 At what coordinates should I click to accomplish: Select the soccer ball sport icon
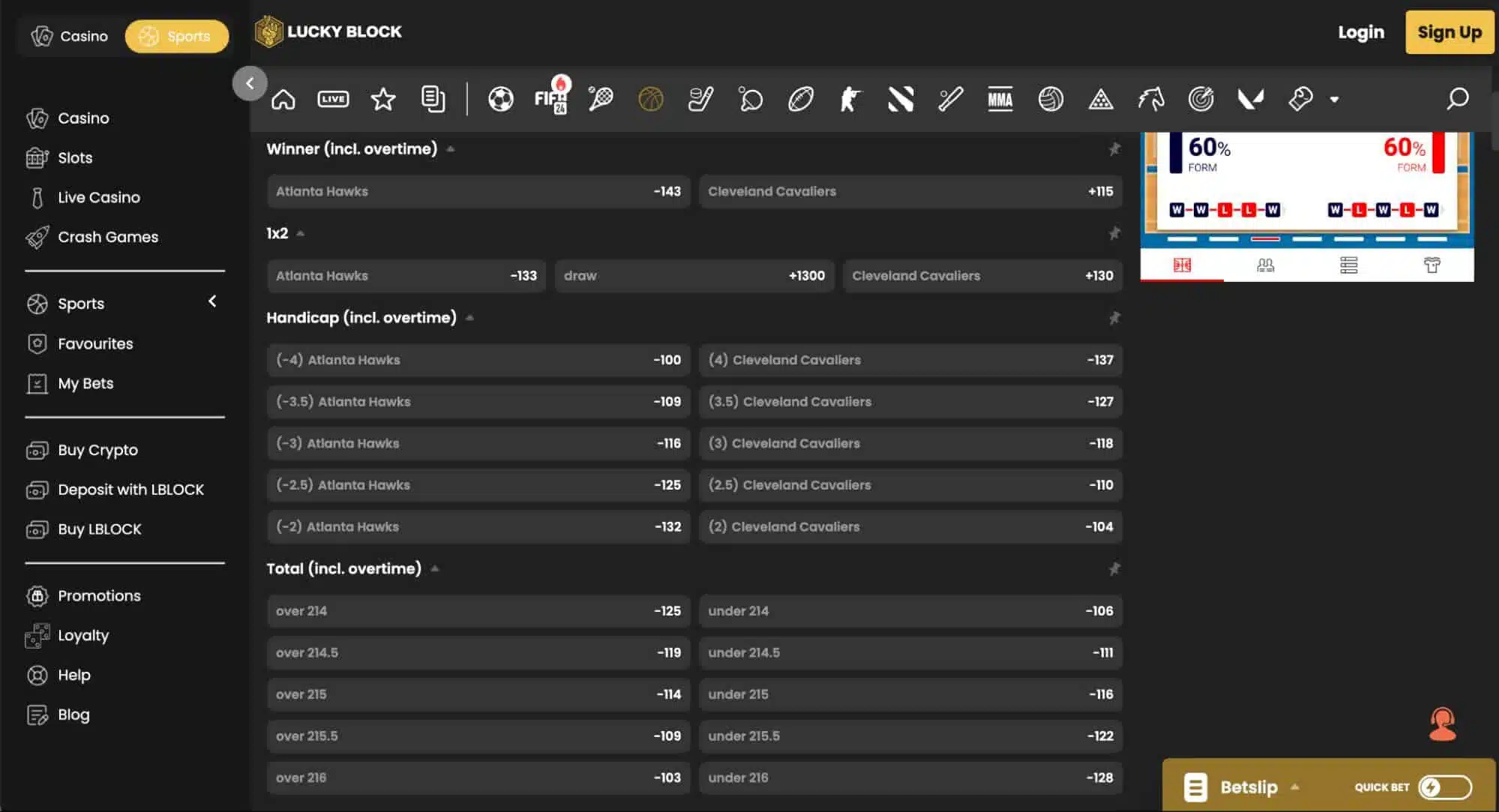click(501, 99)
